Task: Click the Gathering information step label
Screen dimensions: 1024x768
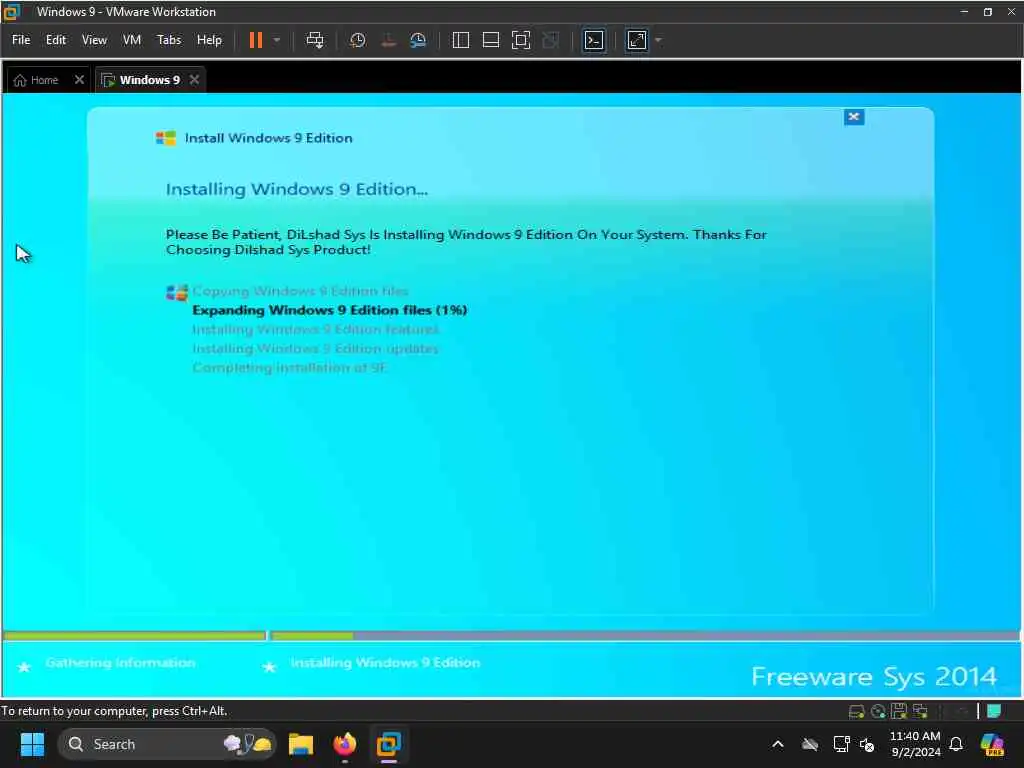Action: pos(120,663)
